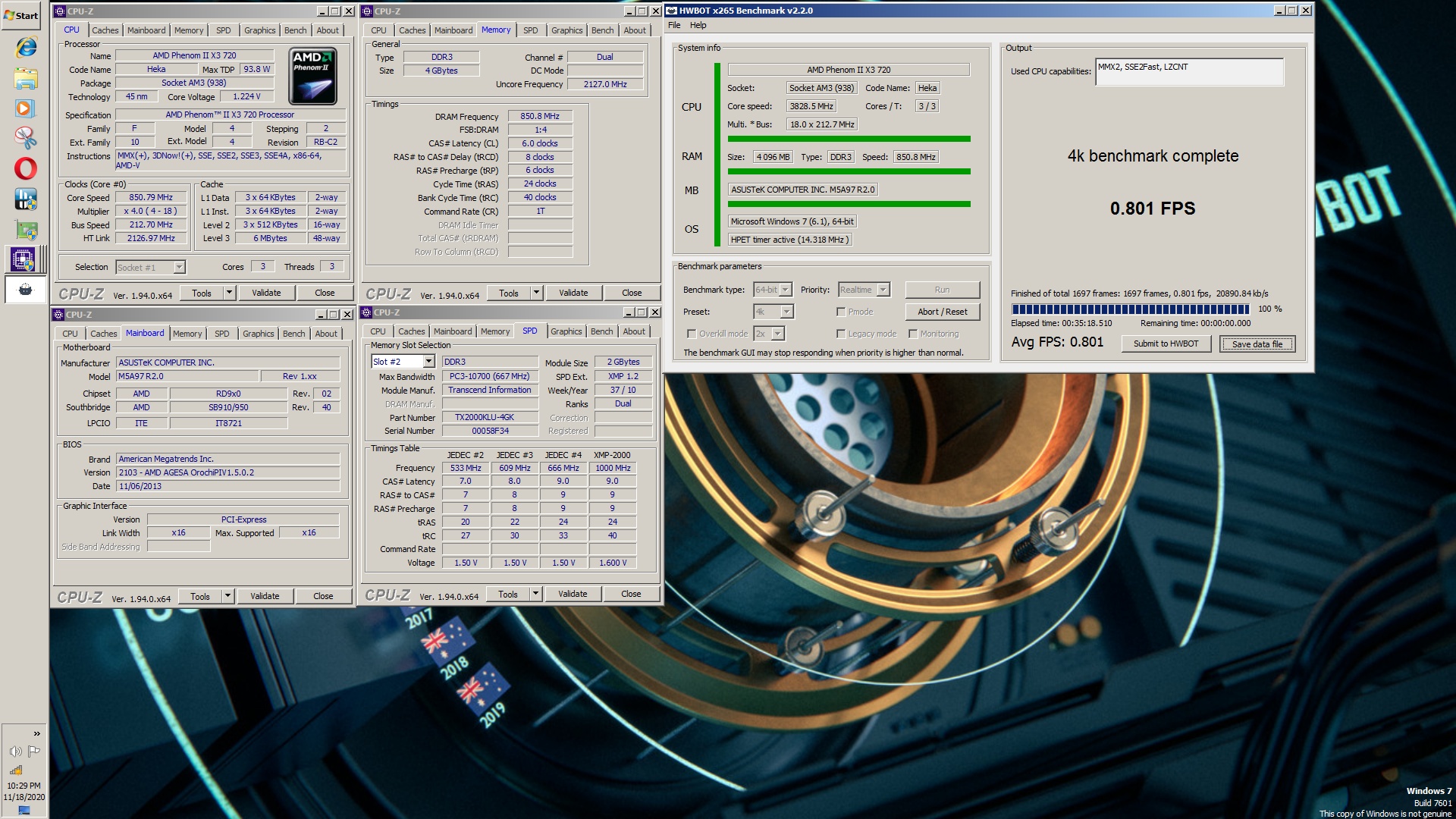The width and height of the screenshot is (1456, 819).
Task: Click the benchmark progress bar at 100 %
Action: tap(1130, 309)
